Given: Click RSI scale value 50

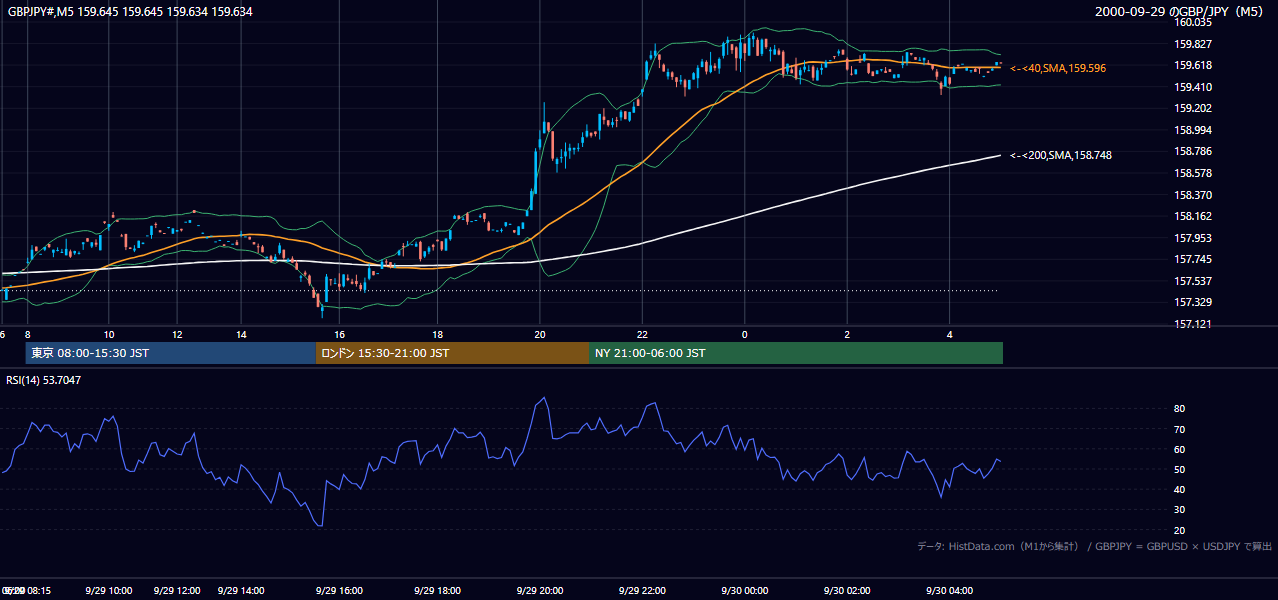Looking at the screenshot, I should pos(1180,469).
